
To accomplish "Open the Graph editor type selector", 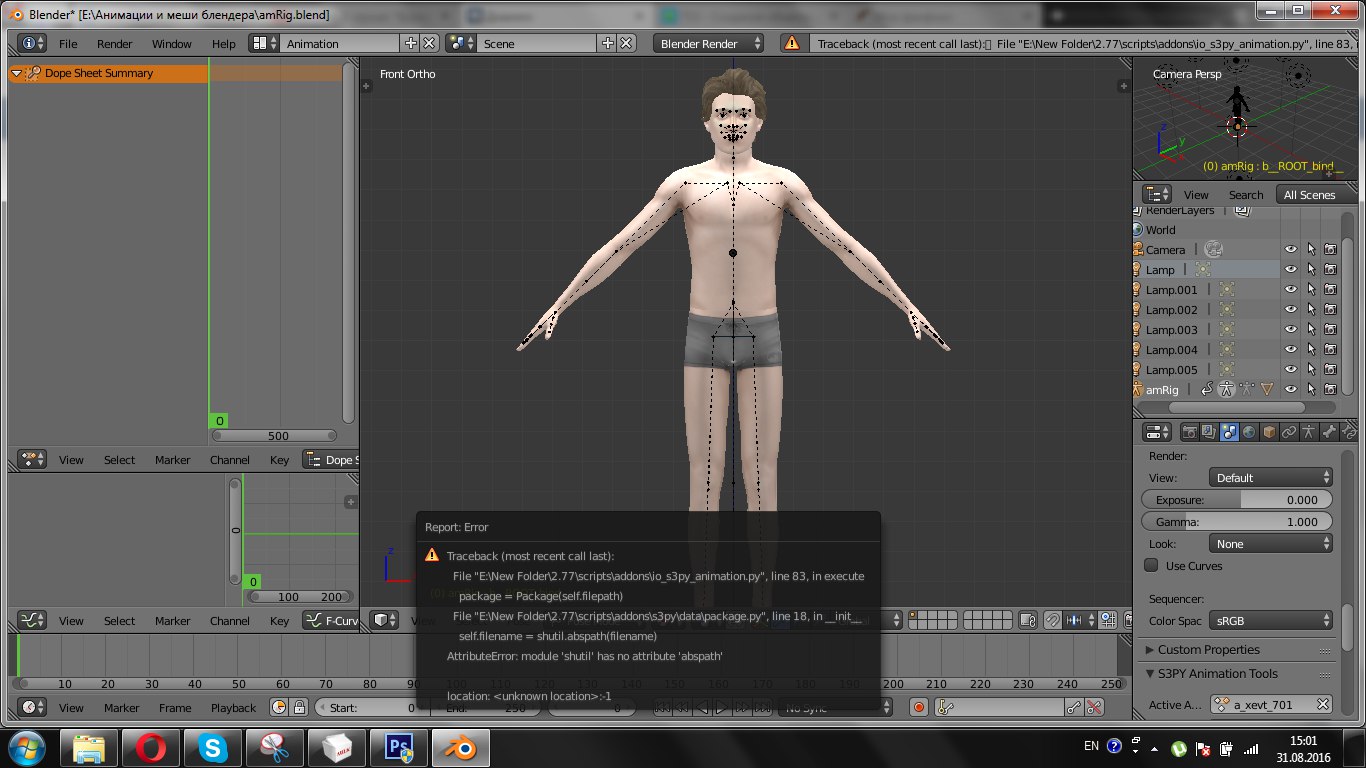I will coord(32,620).
